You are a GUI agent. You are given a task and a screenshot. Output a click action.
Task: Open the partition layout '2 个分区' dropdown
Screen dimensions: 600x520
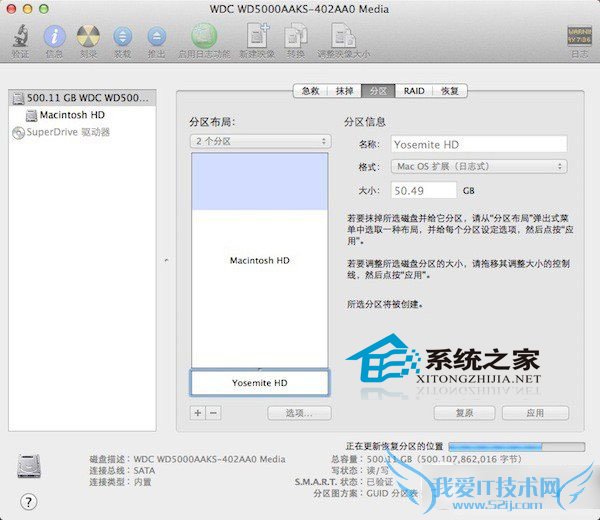pyautogui.click(x=261, y=141)
